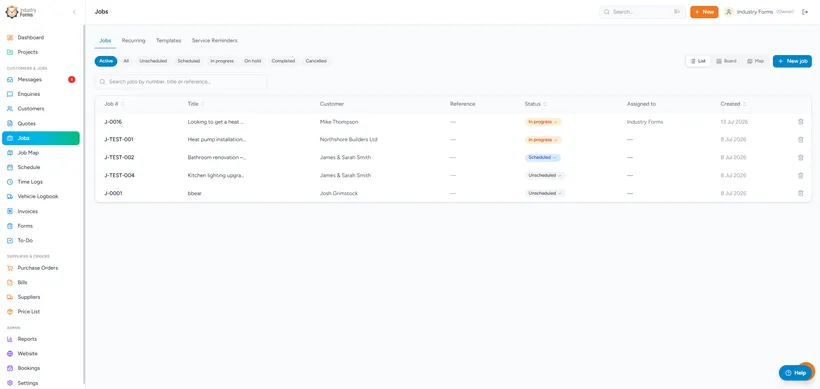Open the Projects sidebar icon
This screenshot has height=389, width=820.
pyautogui.click(x=10, y=52)
